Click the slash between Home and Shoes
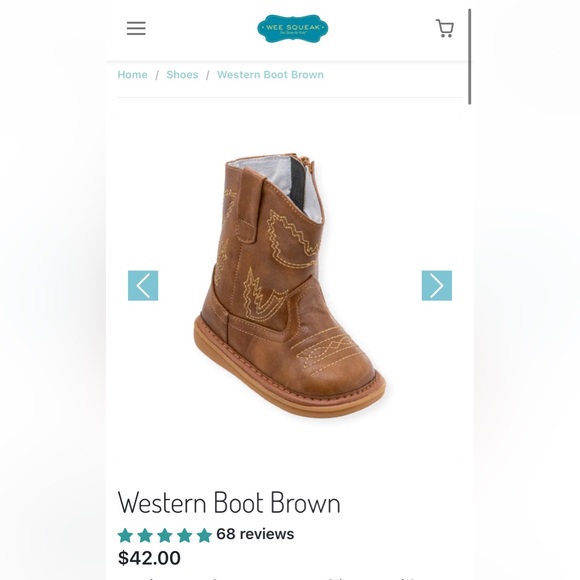The image size is (580, 580). pos(157,75)
